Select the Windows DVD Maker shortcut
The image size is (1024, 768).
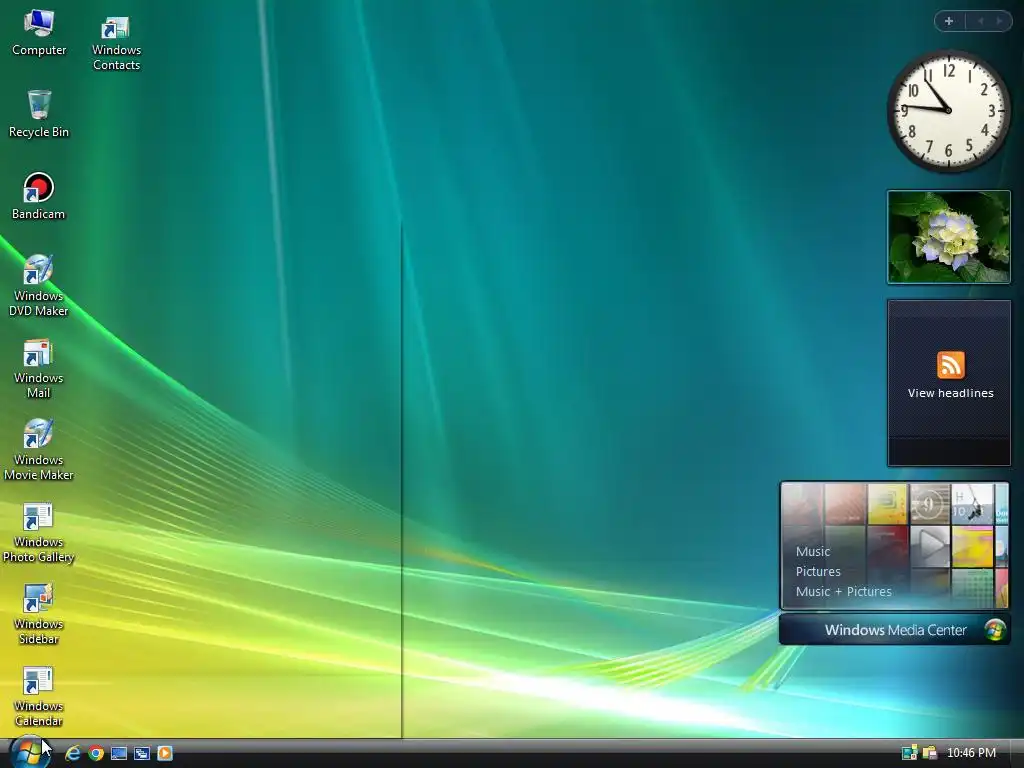(x=39, y=285)
